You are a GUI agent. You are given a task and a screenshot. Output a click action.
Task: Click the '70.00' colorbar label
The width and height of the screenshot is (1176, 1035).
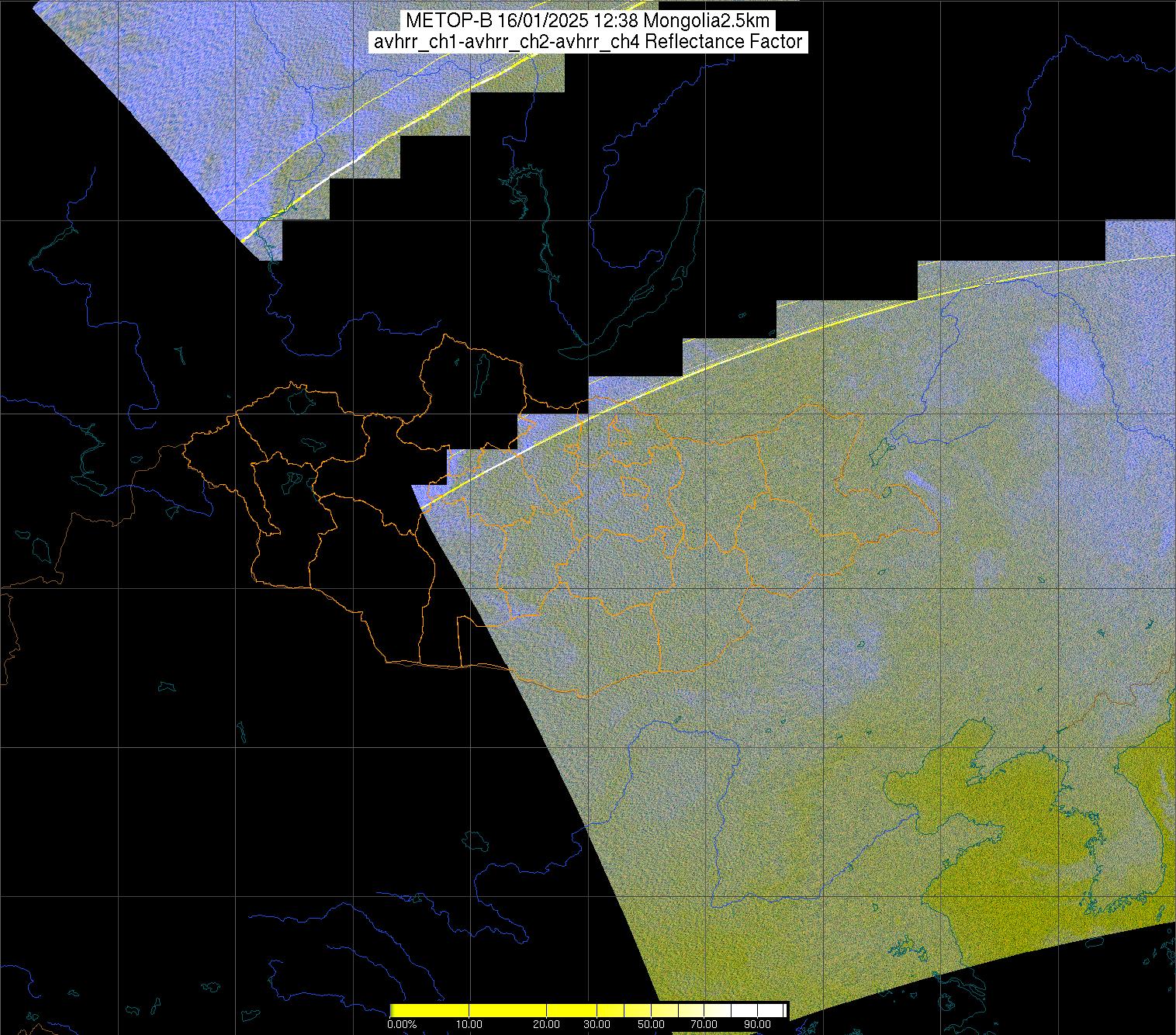pos(704,1025)
